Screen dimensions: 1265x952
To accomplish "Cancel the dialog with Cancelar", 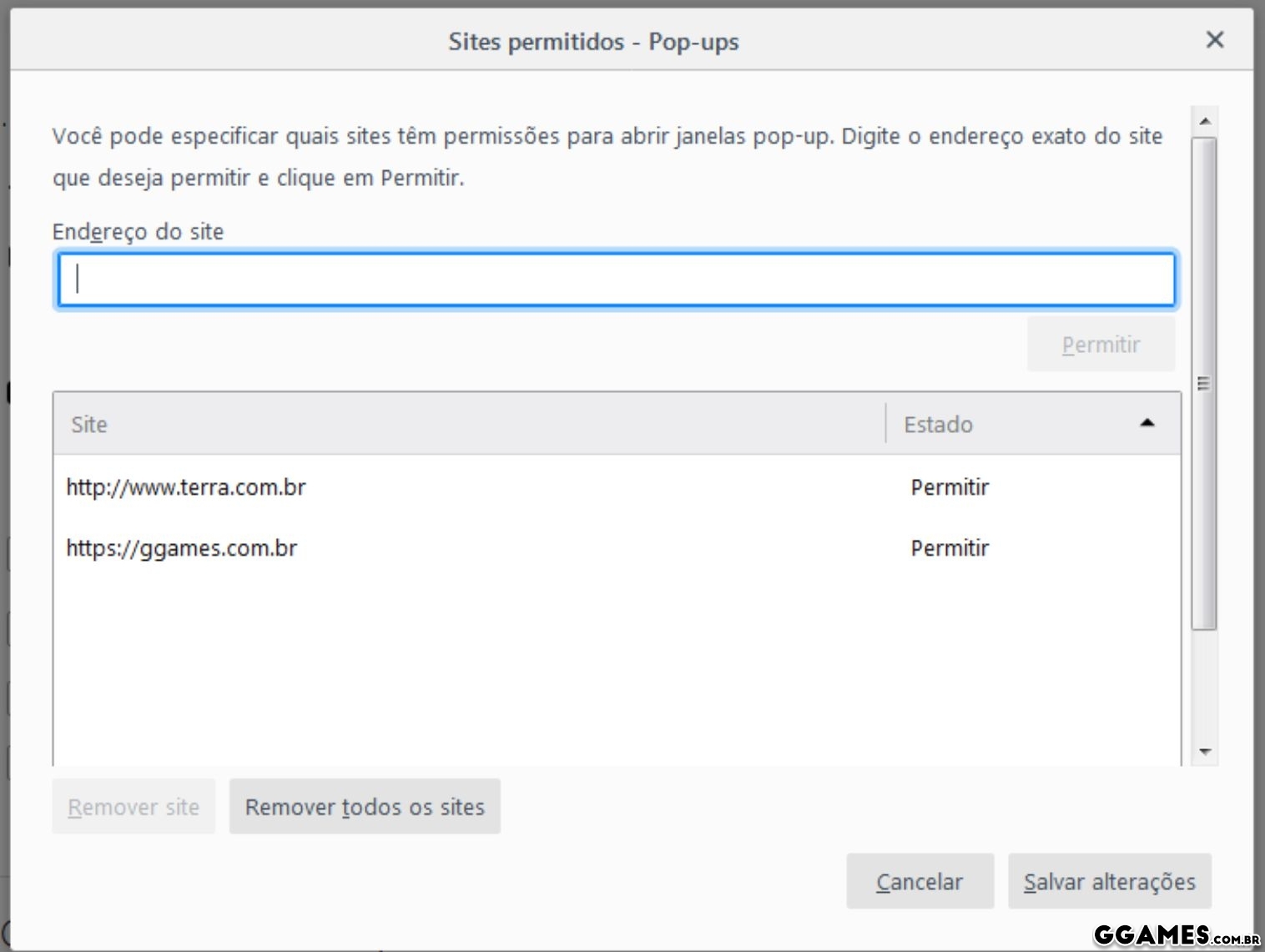I will pyautogui.click(x=920, y=882).
